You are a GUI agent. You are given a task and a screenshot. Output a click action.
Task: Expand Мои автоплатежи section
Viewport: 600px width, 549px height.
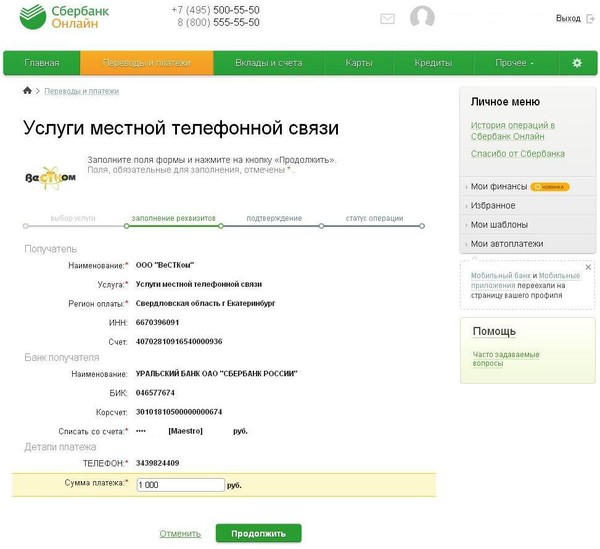point(507,244)
